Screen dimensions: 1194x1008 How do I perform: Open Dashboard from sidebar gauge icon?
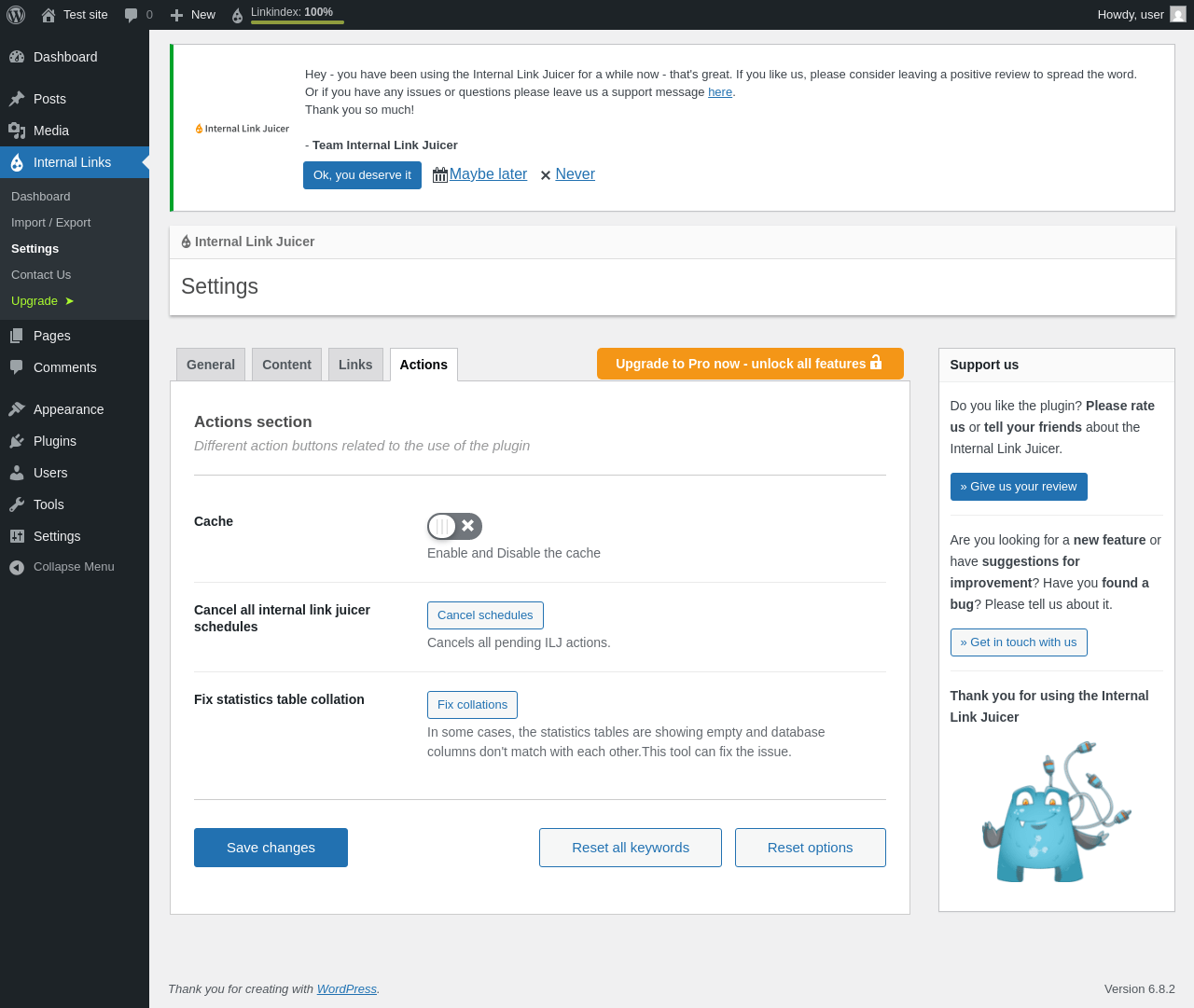17,57
